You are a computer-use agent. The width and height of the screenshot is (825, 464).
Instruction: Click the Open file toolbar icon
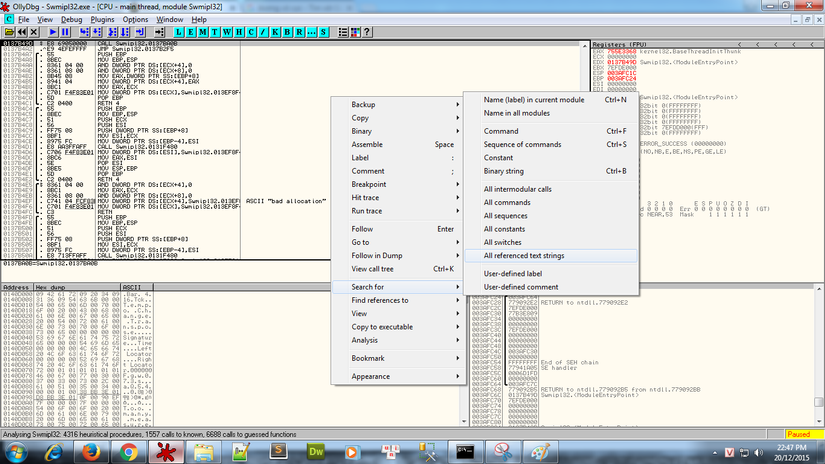point(9,32)
